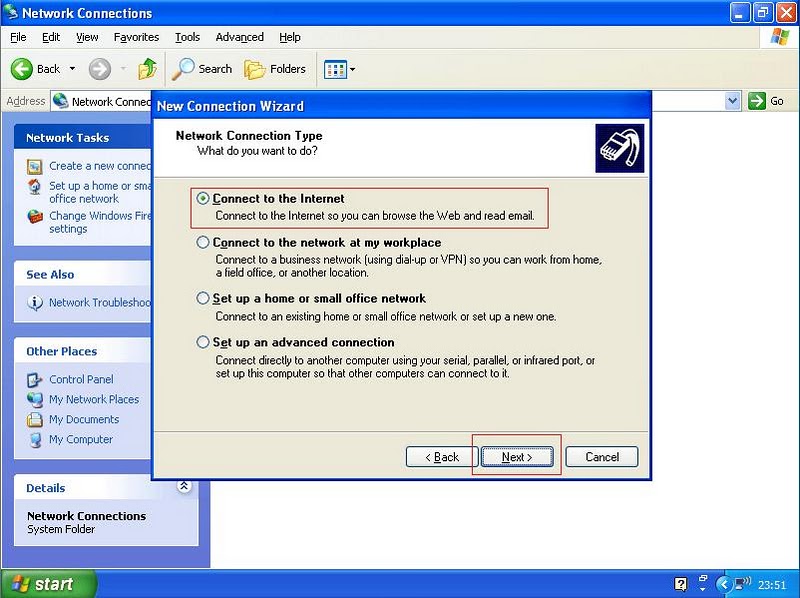Open the Tools menu

[187, 37]
